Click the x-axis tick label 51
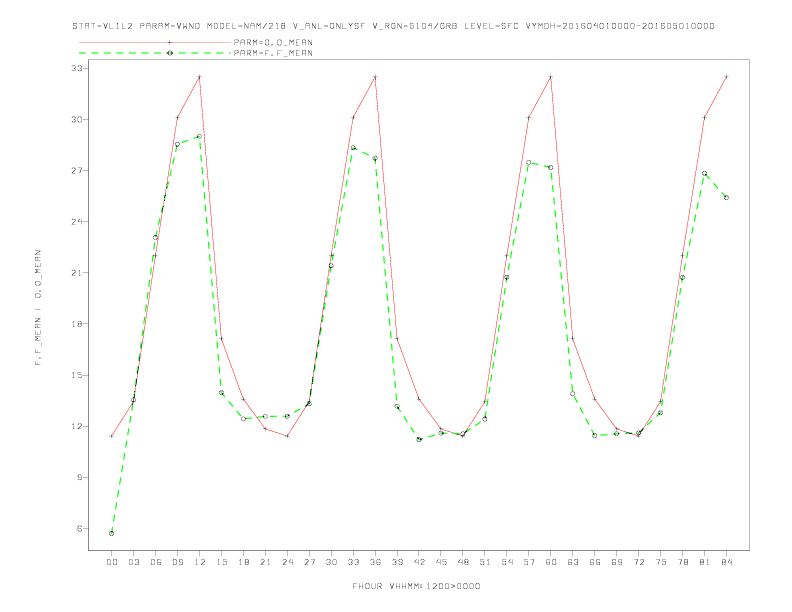Screen dimensions: 792x612 click(x=485, y=562)
